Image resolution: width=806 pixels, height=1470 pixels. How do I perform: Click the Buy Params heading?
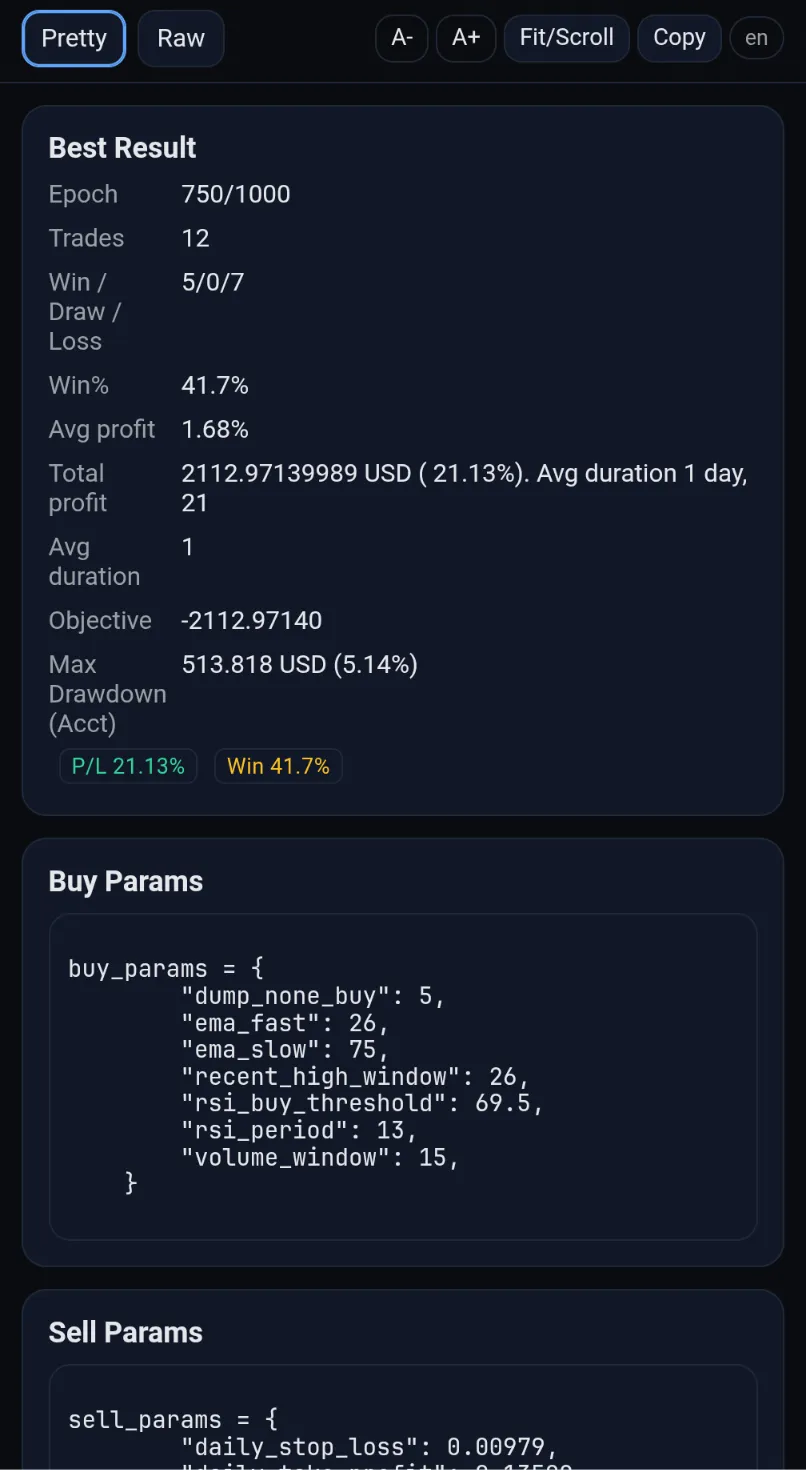(x=126, y=881)
